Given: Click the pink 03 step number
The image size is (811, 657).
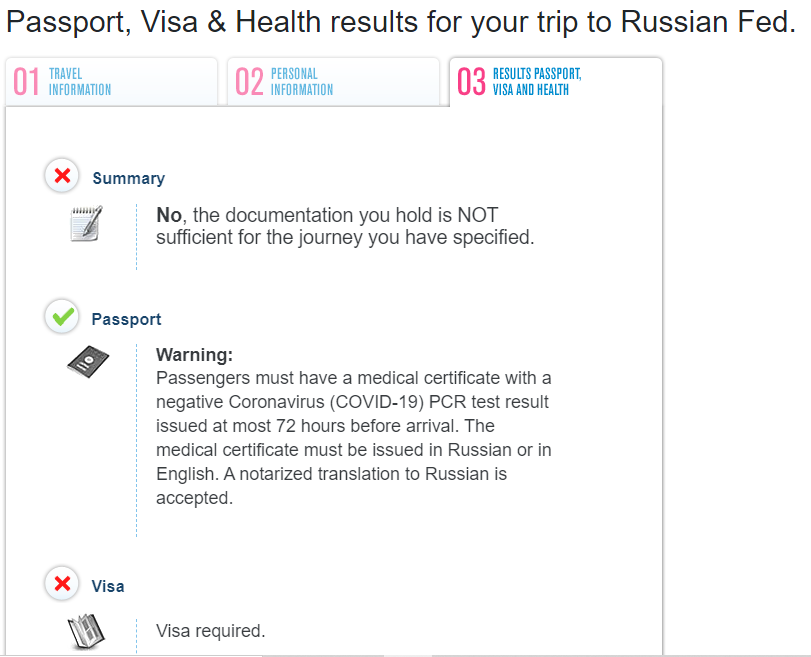Looking at the screenshot, I should pos(471,82).
